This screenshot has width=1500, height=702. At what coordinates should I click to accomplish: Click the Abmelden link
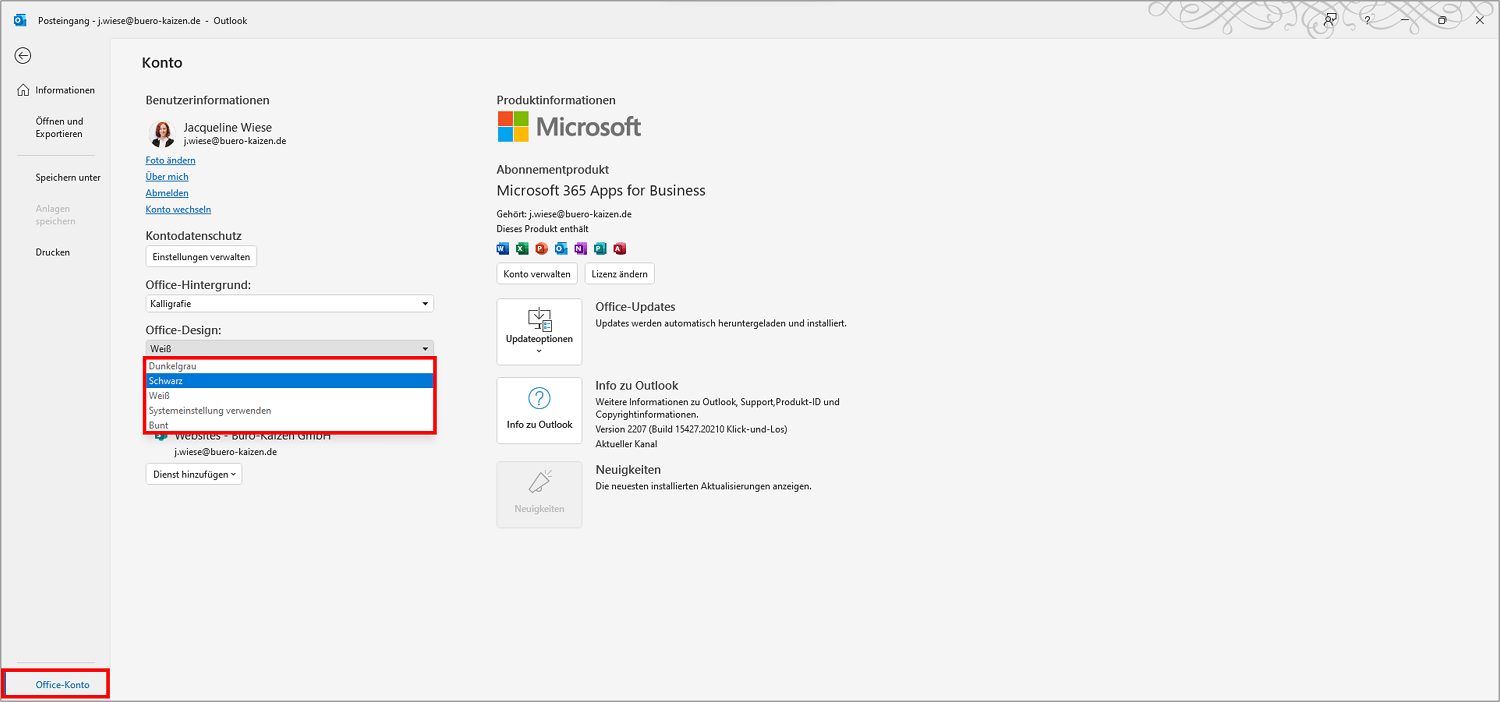coord(167,193)
